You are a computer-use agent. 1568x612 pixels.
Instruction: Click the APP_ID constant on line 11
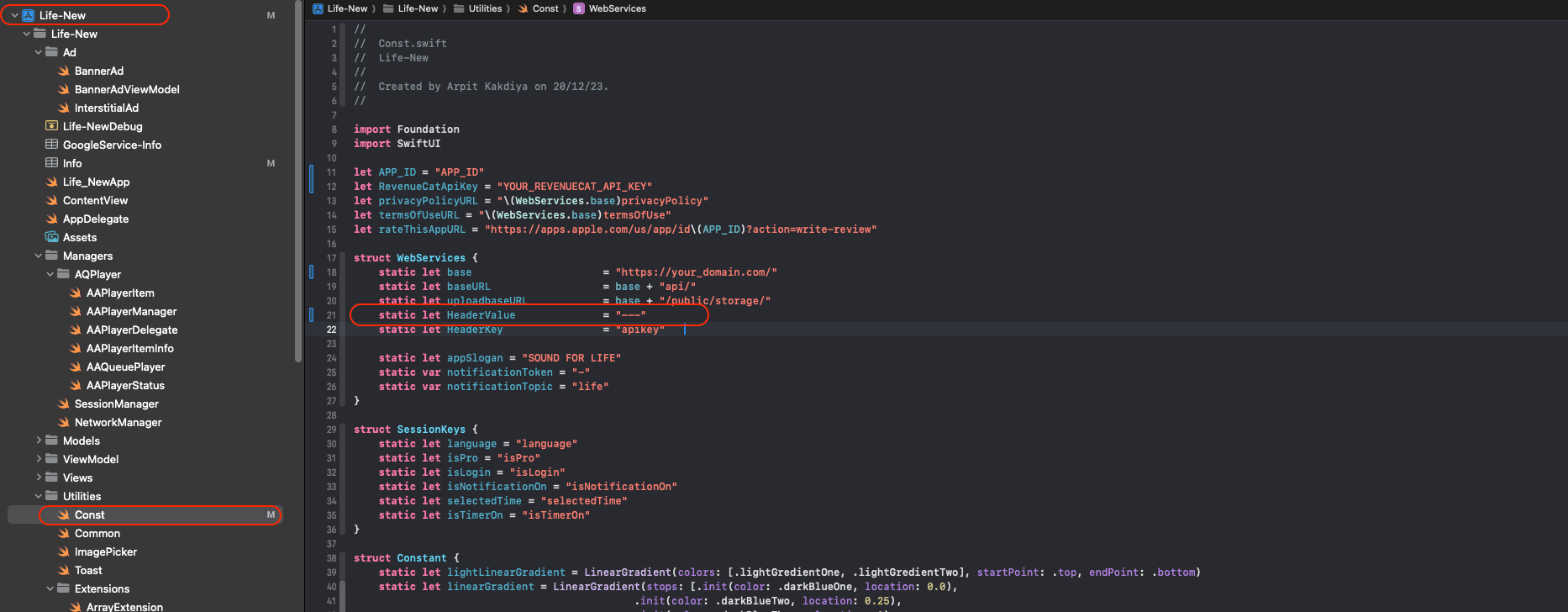click(397, 172)
